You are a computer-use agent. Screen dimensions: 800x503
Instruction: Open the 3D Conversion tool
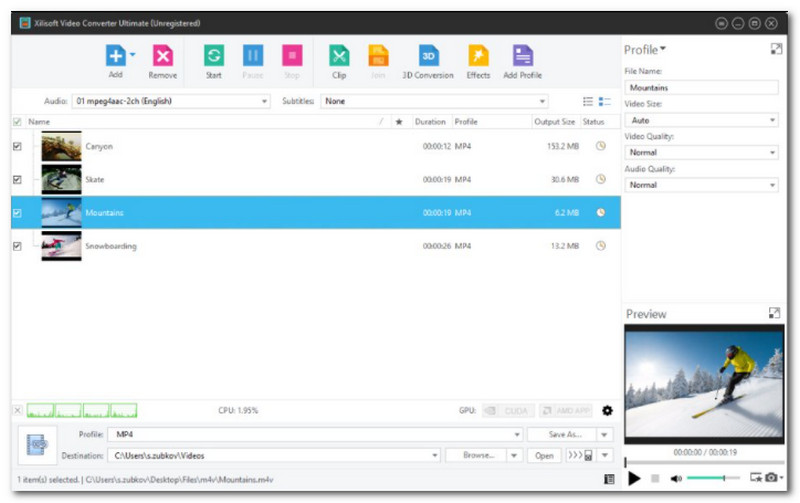(x=427, y=56)
